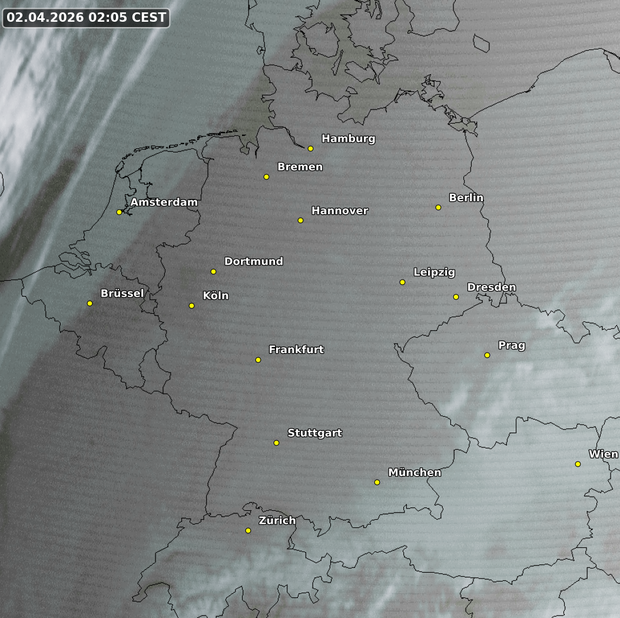This screenshot has width=620, height=618.
Task: Click Berlin's yellow location marker
Action: click(438, 207)
